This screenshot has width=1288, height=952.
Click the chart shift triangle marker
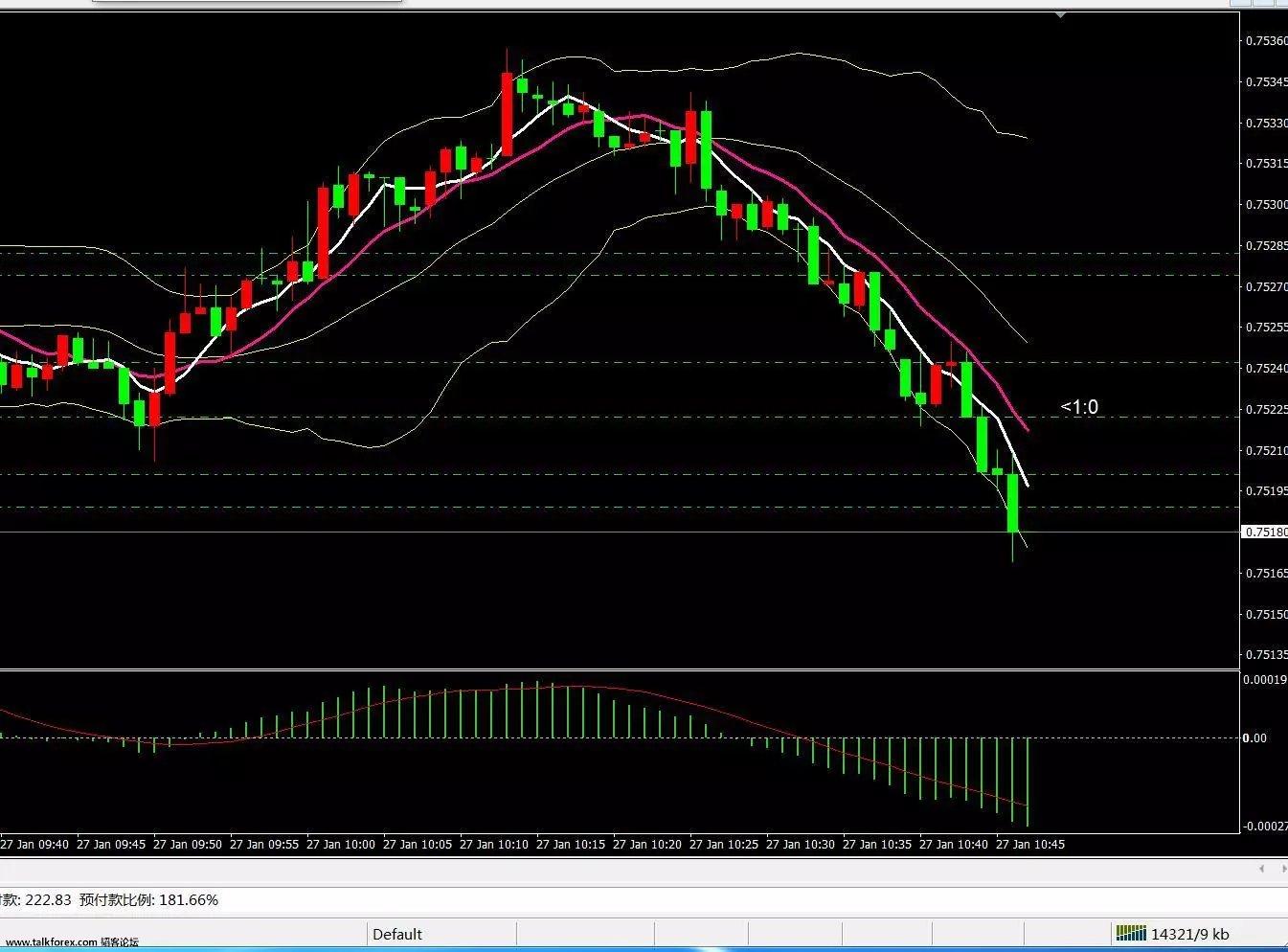click(x=1060, y=16)
